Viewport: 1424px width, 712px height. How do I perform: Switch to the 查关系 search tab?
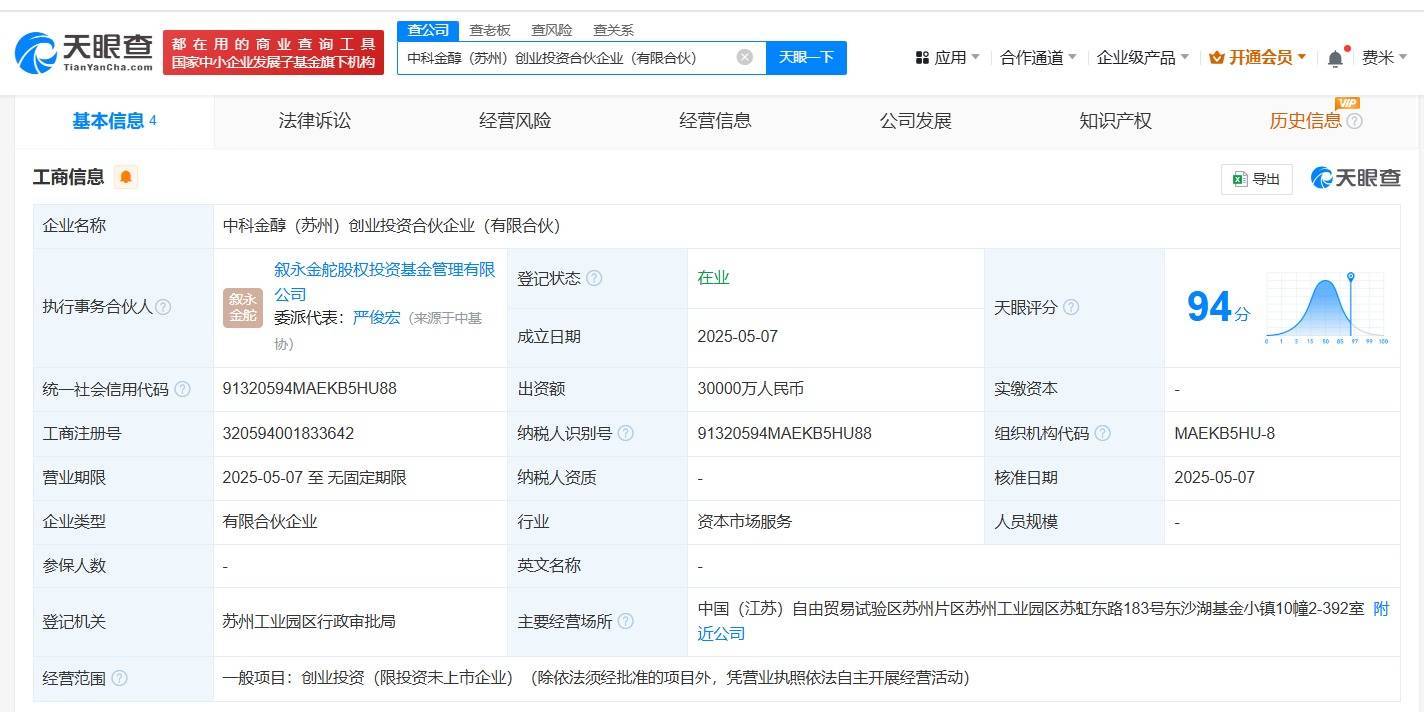pos(613,30)
